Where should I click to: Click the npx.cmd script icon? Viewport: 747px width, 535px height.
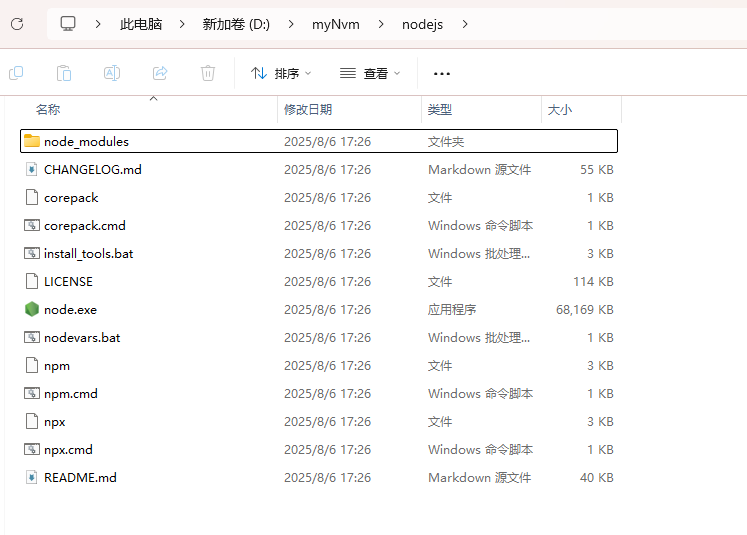point(31,449)
